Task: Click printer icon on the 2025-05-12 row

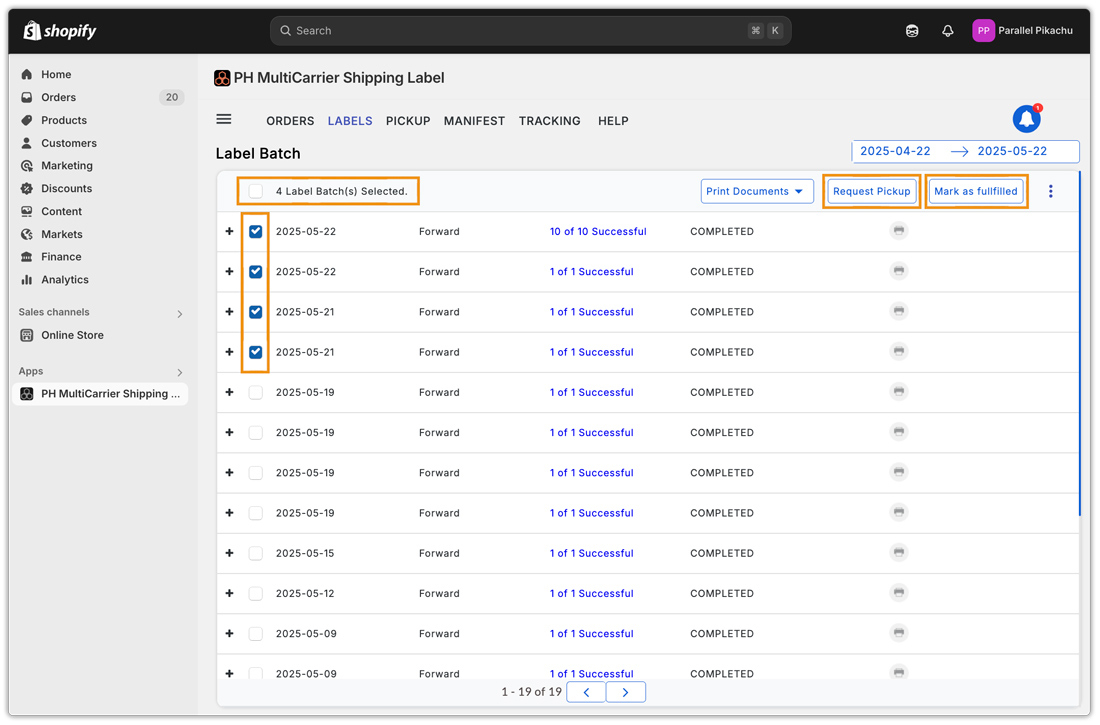Action: pos(899,593)
